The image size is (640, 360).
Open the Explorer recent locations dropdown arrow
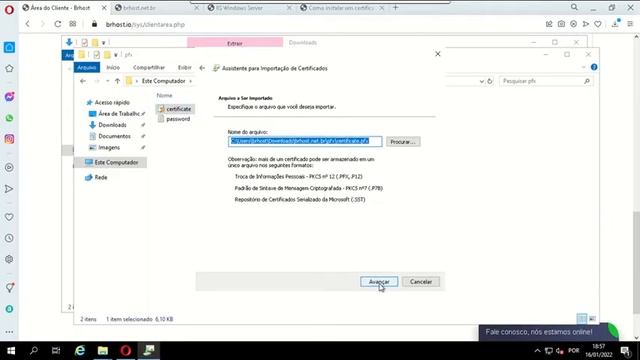click(107, 81)
